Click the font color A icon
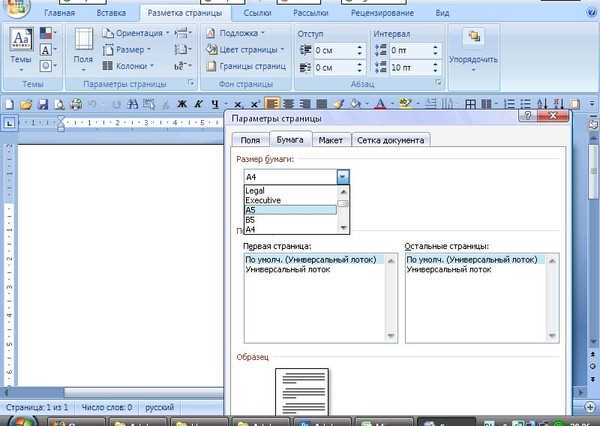 (380, 104)
